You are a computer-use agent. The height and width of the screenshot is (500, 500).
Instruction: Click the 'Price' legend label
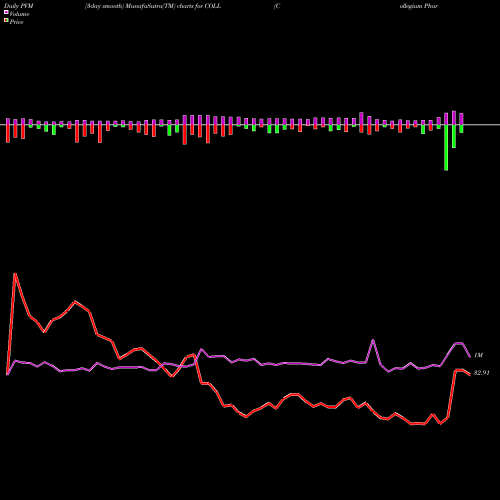coord(16,22)
